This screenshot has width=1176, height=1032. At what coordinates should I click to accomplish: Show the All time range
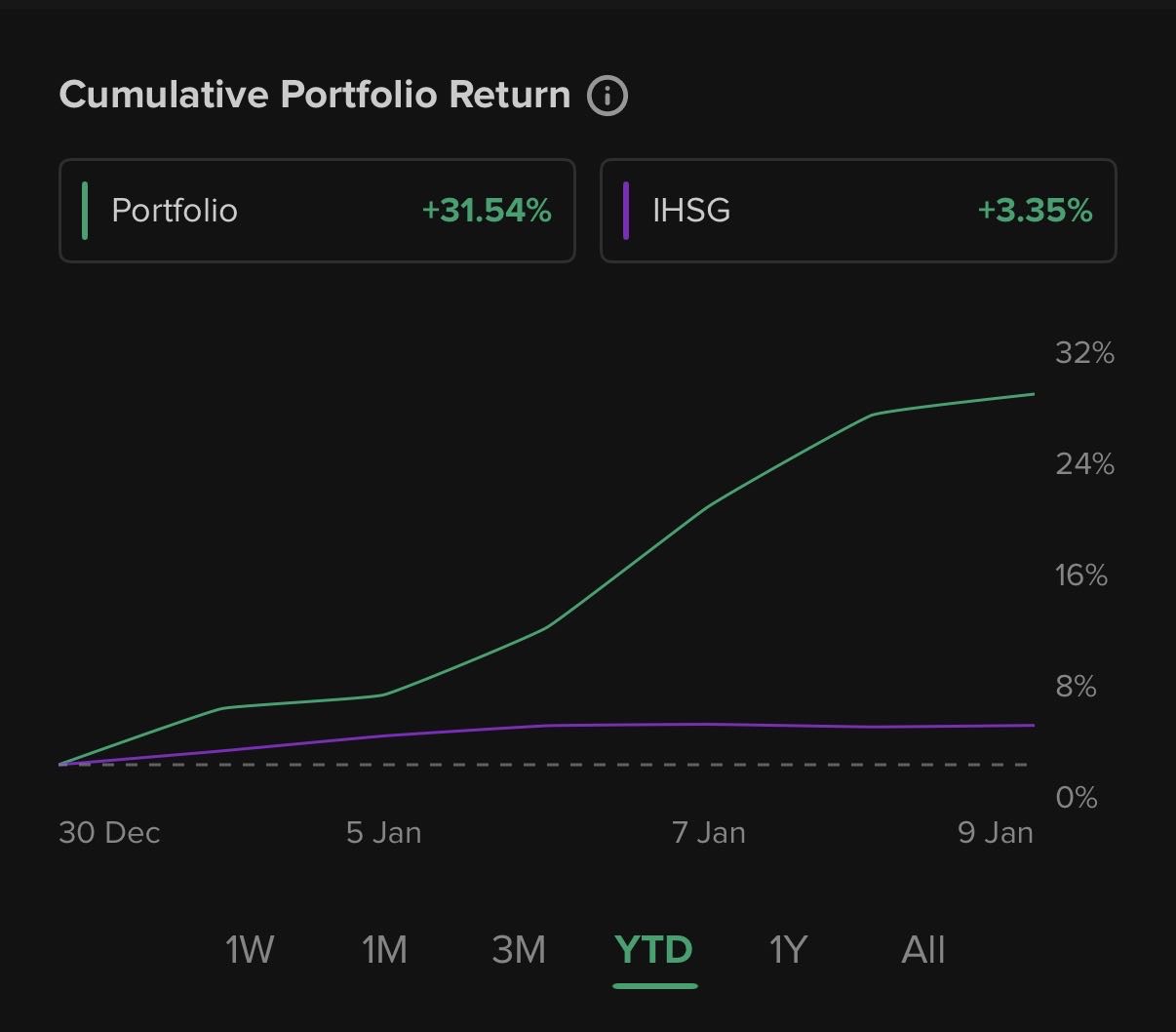tap(922, 949)
